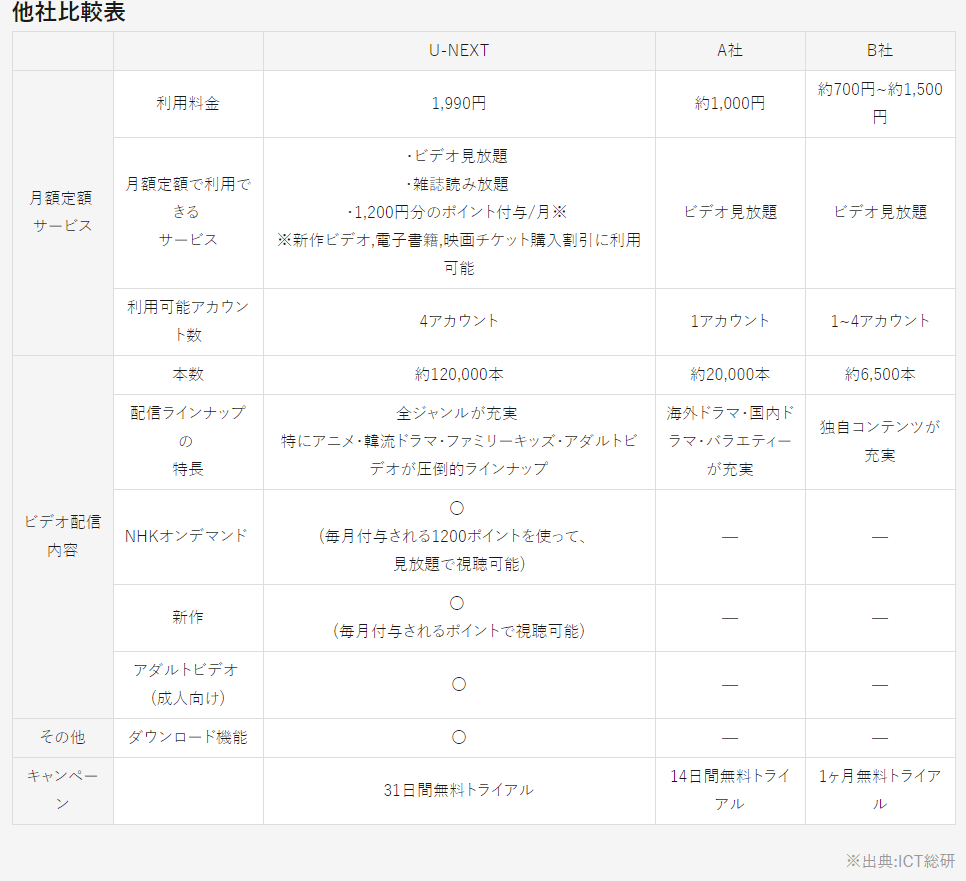The image size is (966, 881).
Task: Select the 14日間無料トライアル cell
Action: 730,790
